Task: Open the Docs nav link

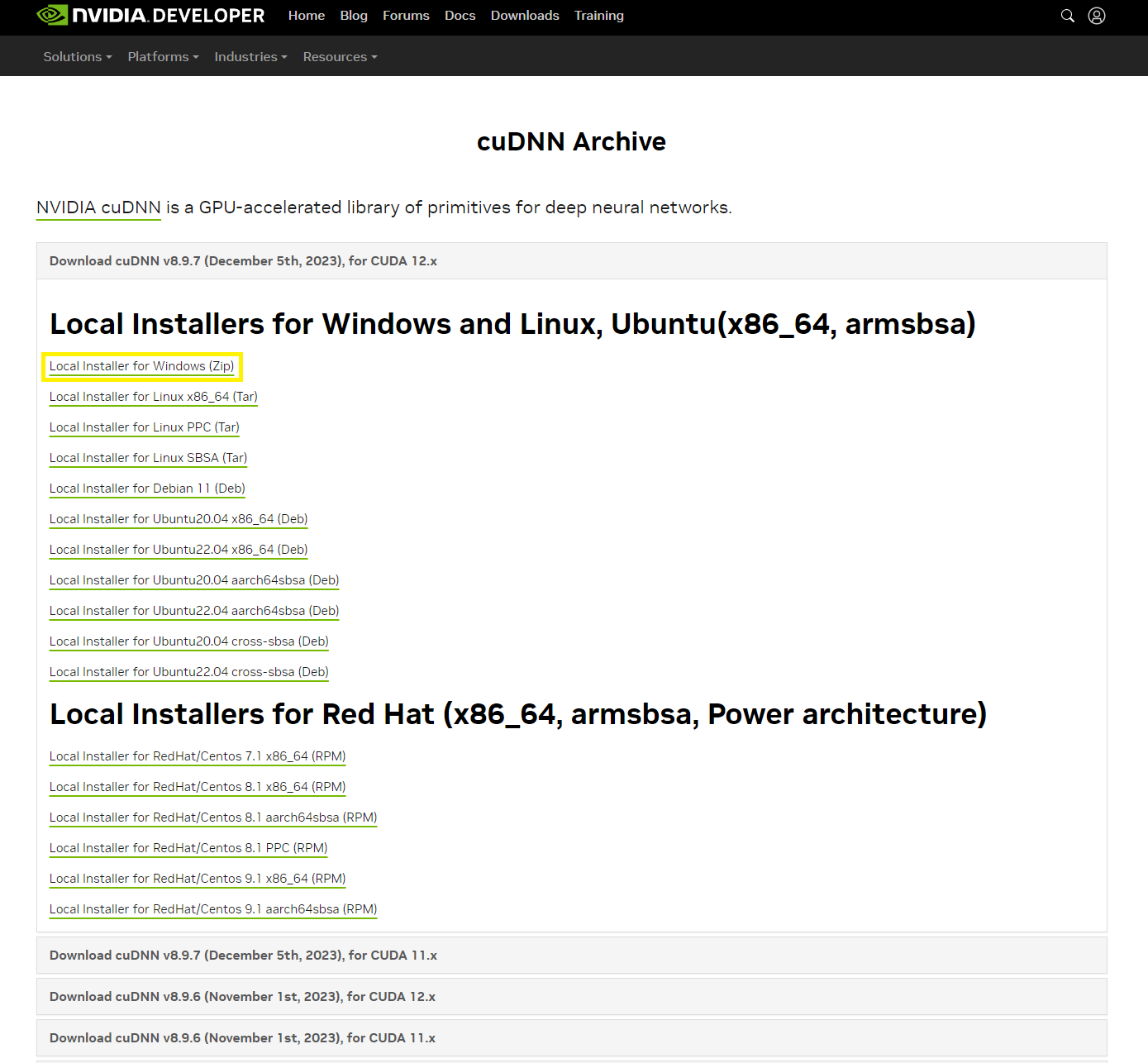Action: (x=460, y=16)
